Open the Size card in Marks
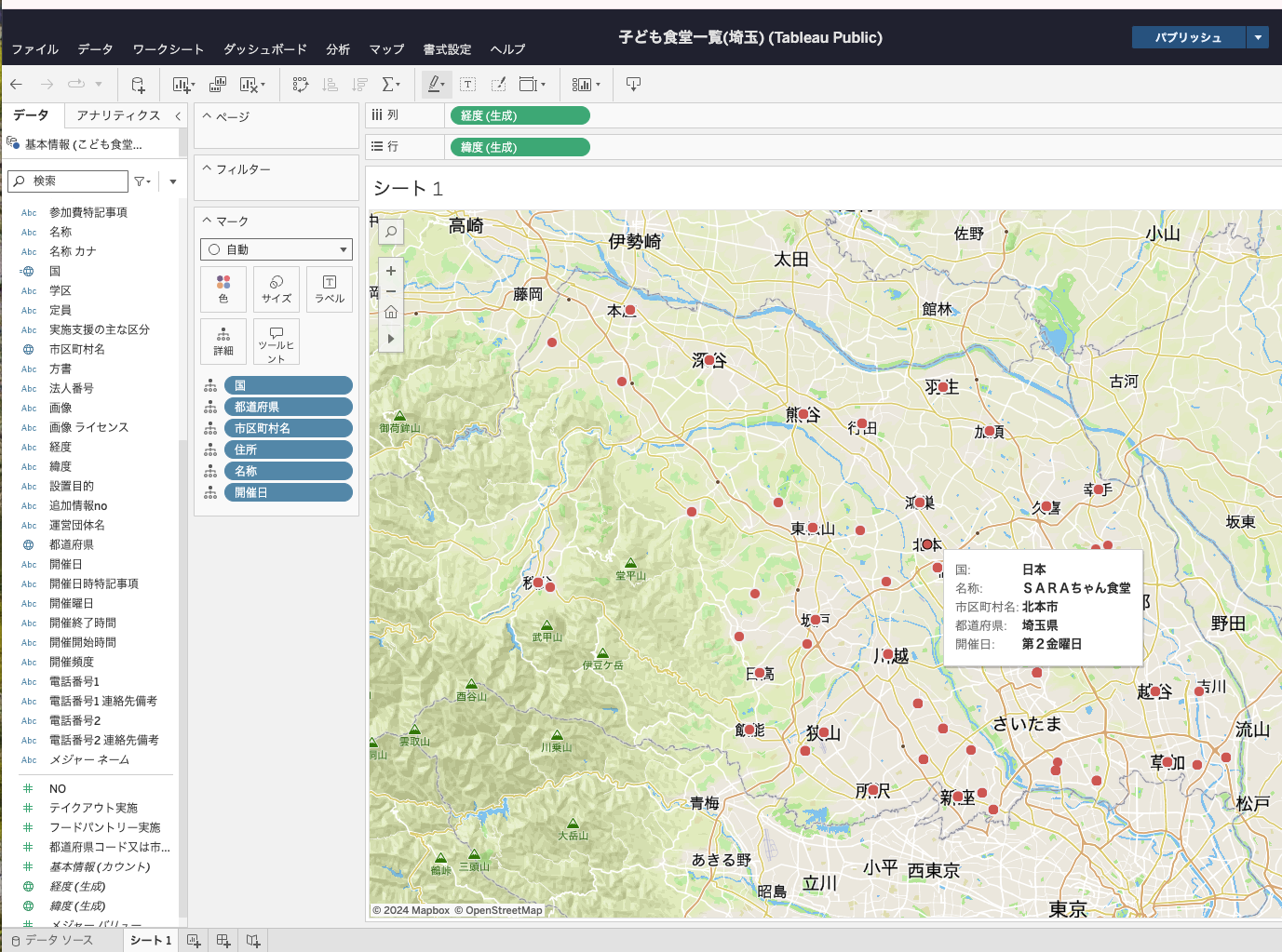The width and height of the screenshot is (1282, 952). coord(277,289)
